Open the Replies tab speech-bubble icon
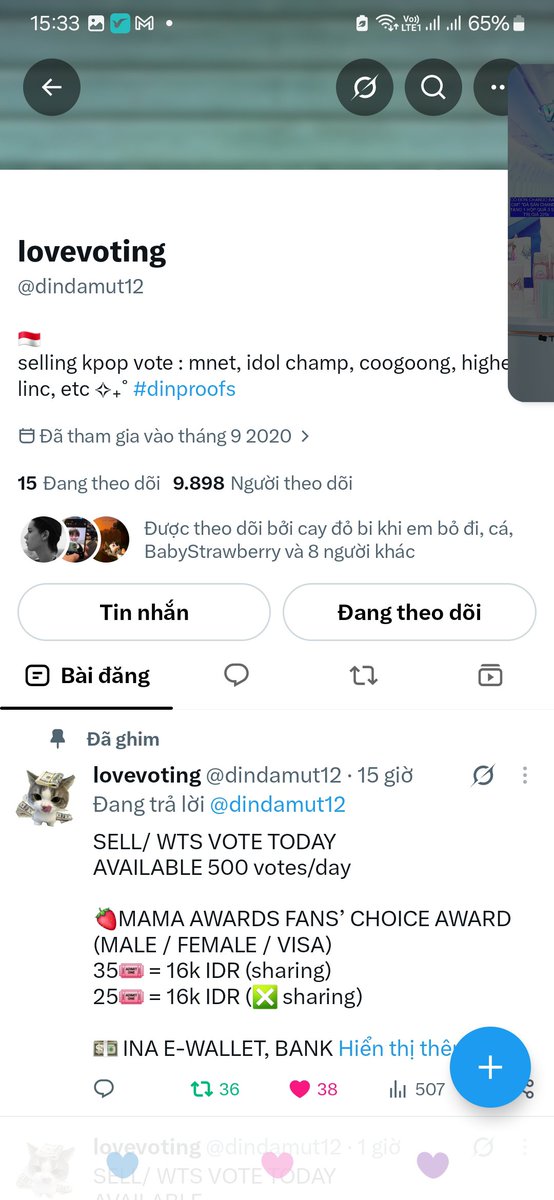Viewport: 554px width, 1200px height. (x=237, y=676)
